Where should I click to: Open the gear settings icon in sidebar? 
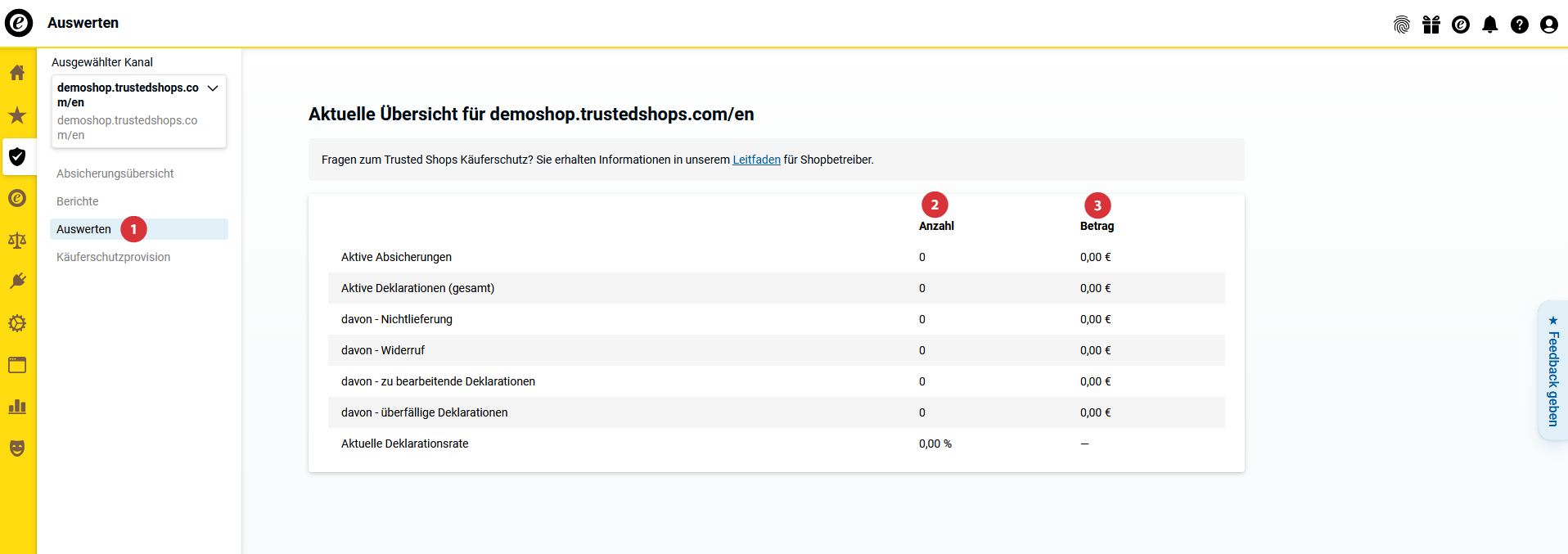(x=17, y=323)
